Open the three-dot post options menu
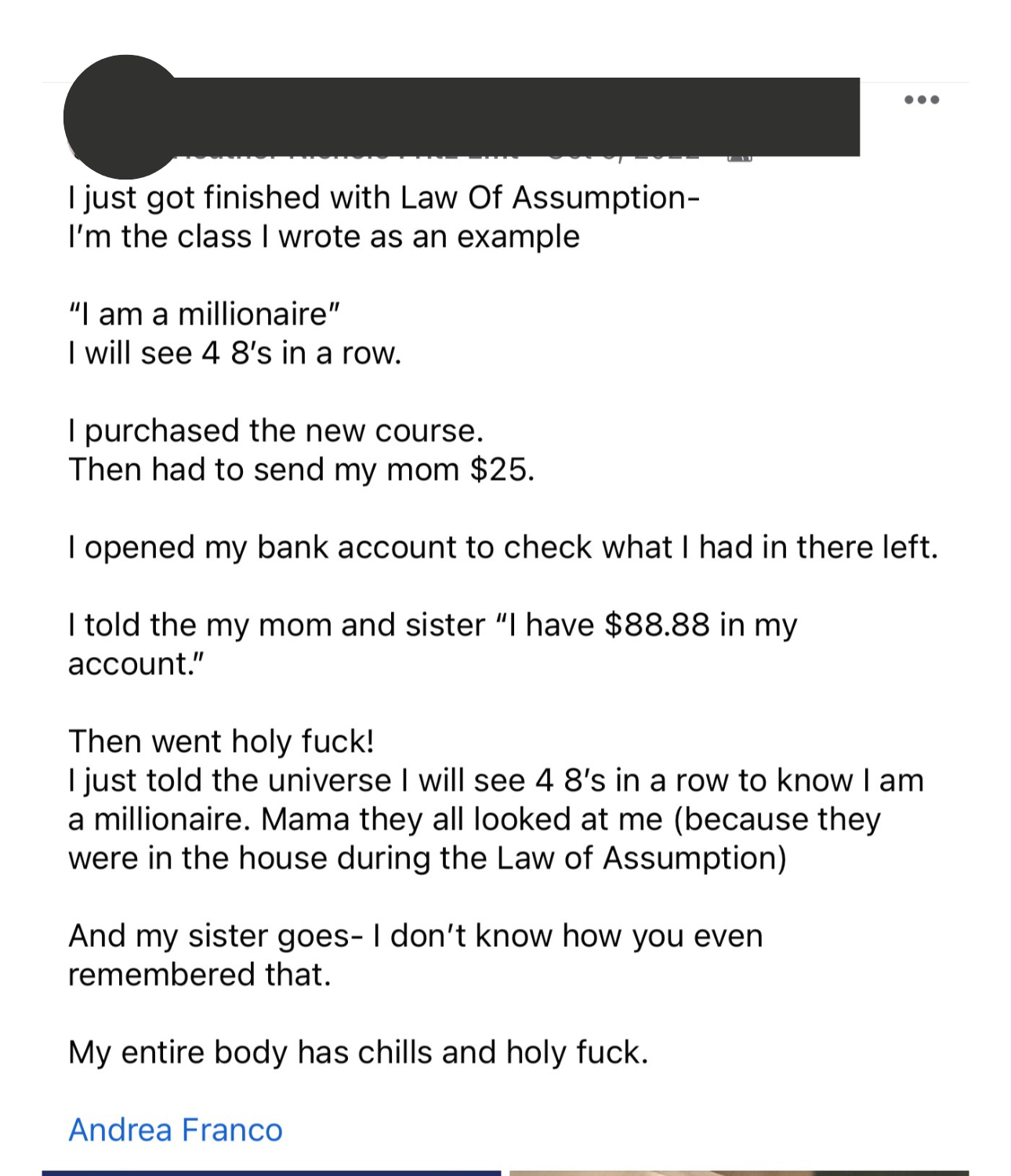Viewport: 1011px width, 1176px height. [921, 100]
